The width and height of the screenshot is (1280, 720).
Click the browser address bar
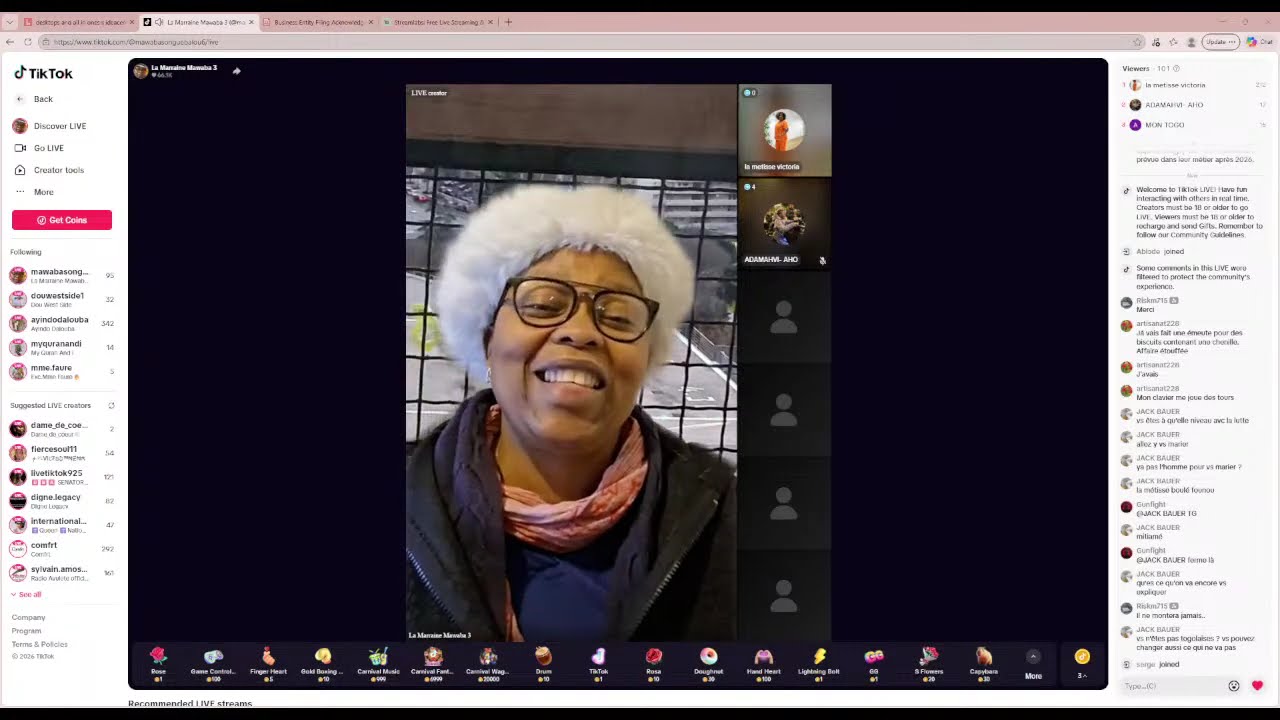pos(590,42)
